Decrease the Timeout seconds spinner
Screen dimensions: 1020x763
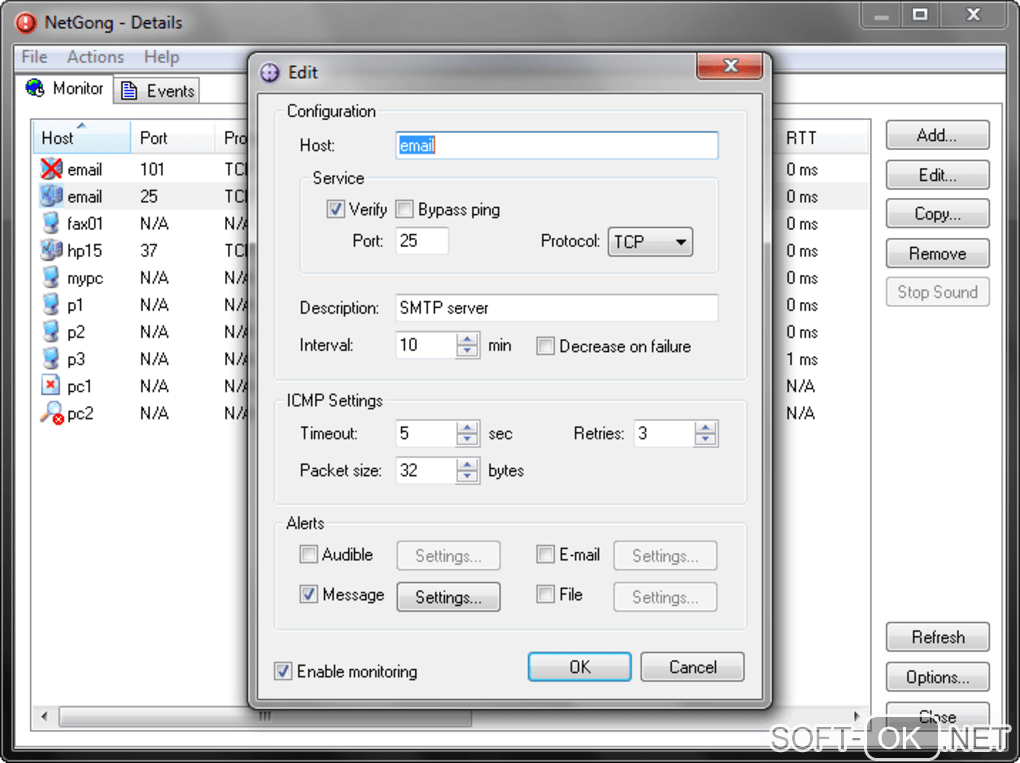(467, 440)
